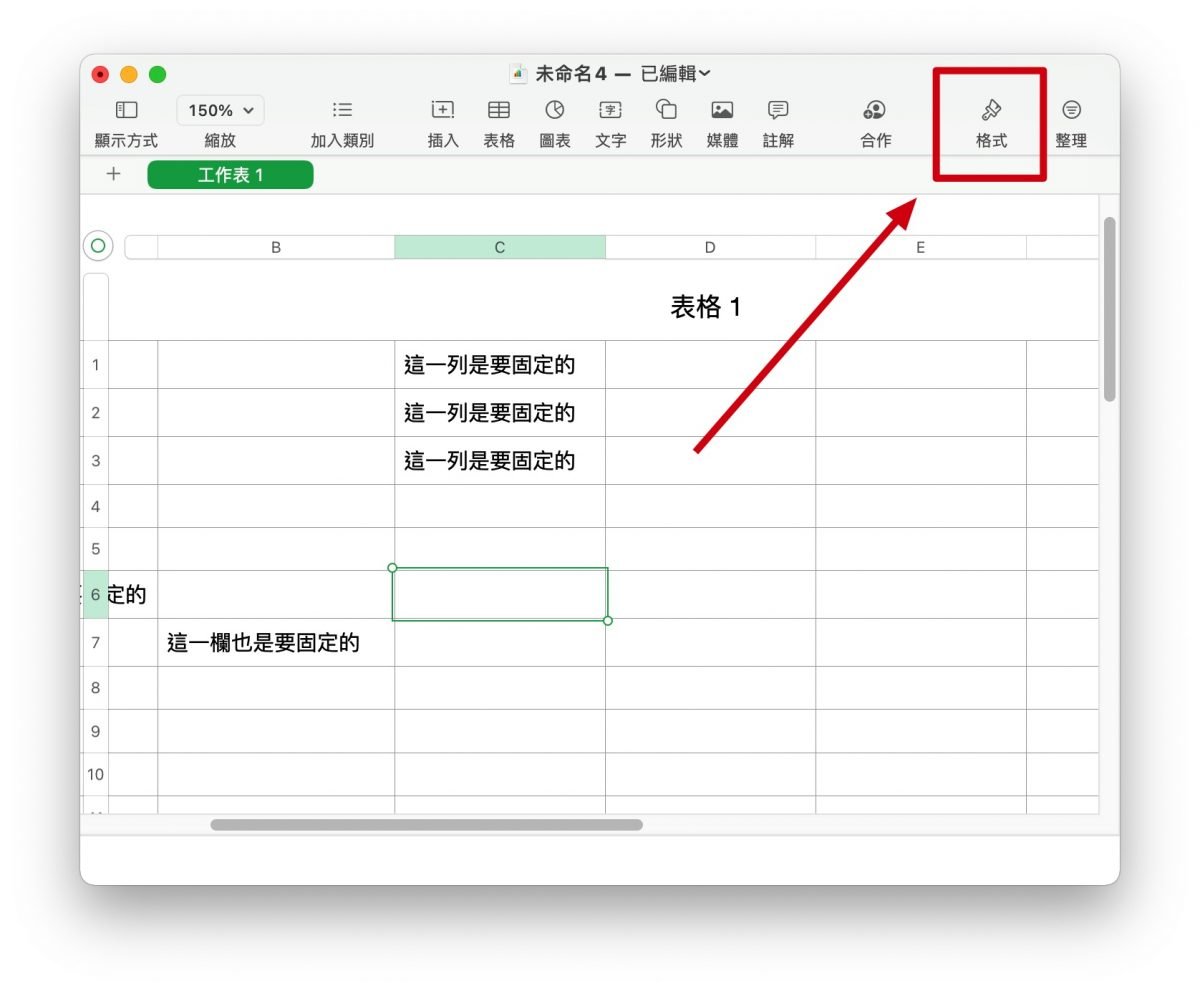Click cell B7 text 這一欄也是要固定的

(263, 642)
